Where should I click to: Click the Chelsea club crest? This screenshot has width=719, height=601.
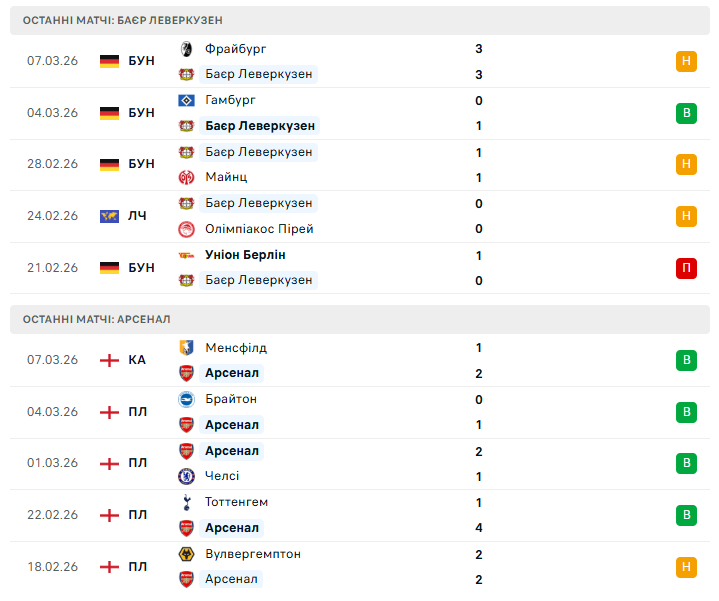click(186, 476)
